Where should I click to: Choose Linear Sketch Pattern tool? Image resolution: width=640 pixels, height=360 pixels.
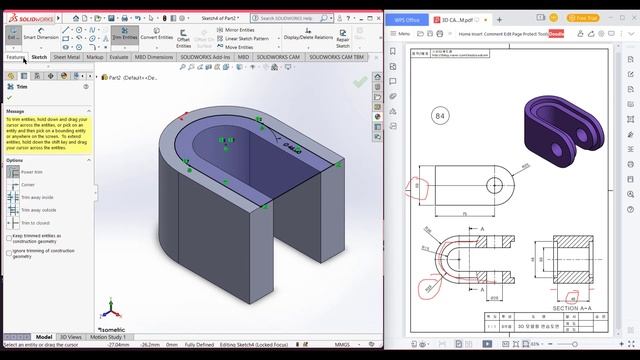(243, 38)
